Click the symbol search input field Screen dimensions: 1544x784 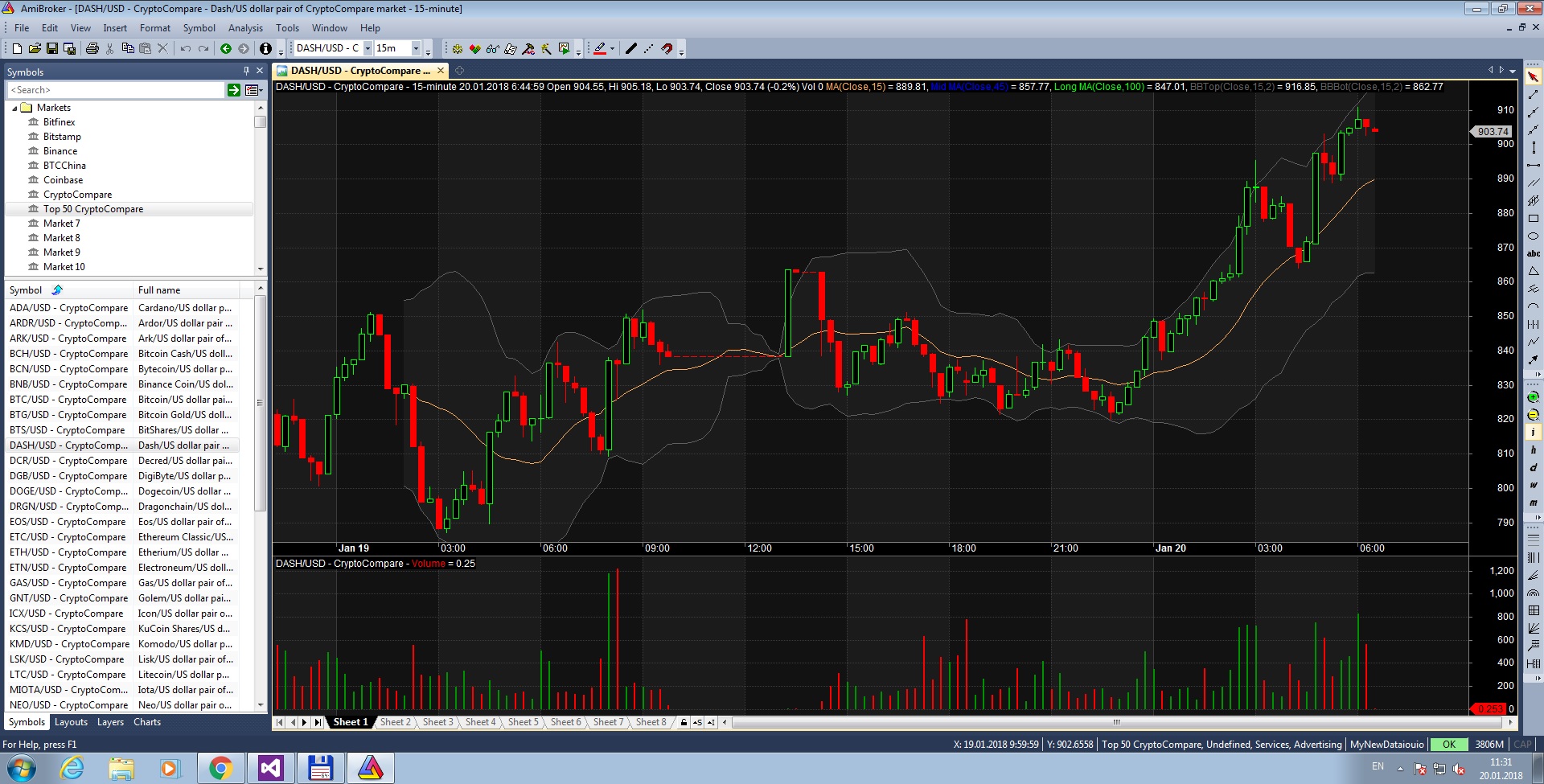pyautogui.click(x=117, y=90)
